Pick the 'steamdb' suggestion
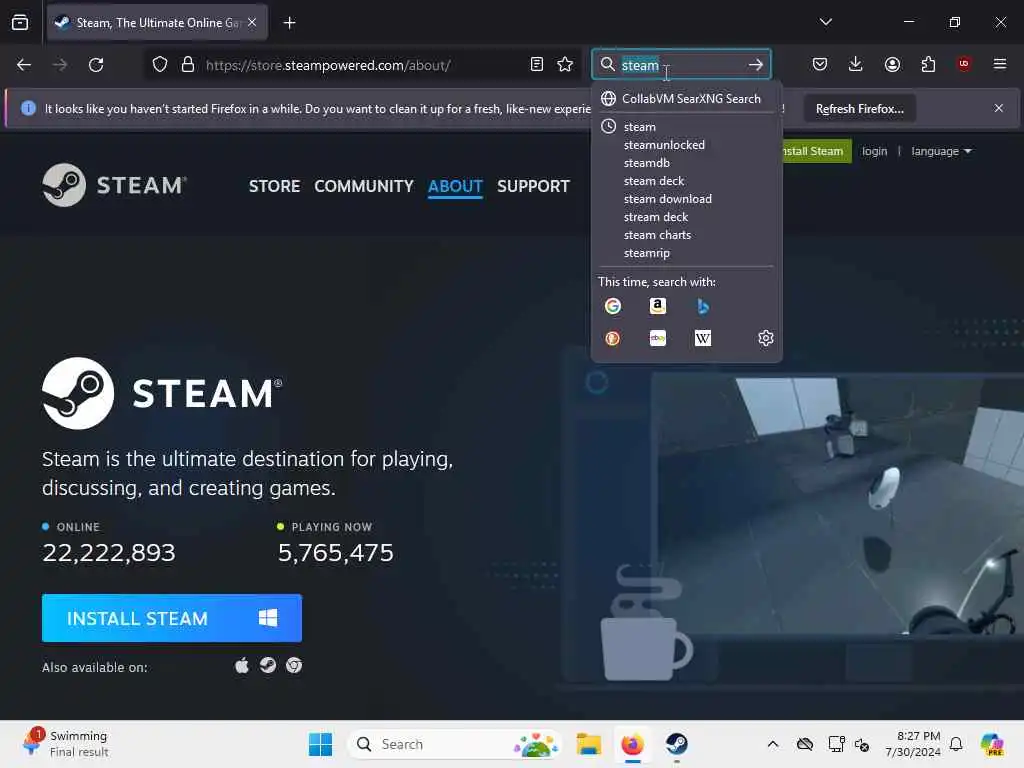Screen dimensions: 1024x768 (x=686, y=163)
